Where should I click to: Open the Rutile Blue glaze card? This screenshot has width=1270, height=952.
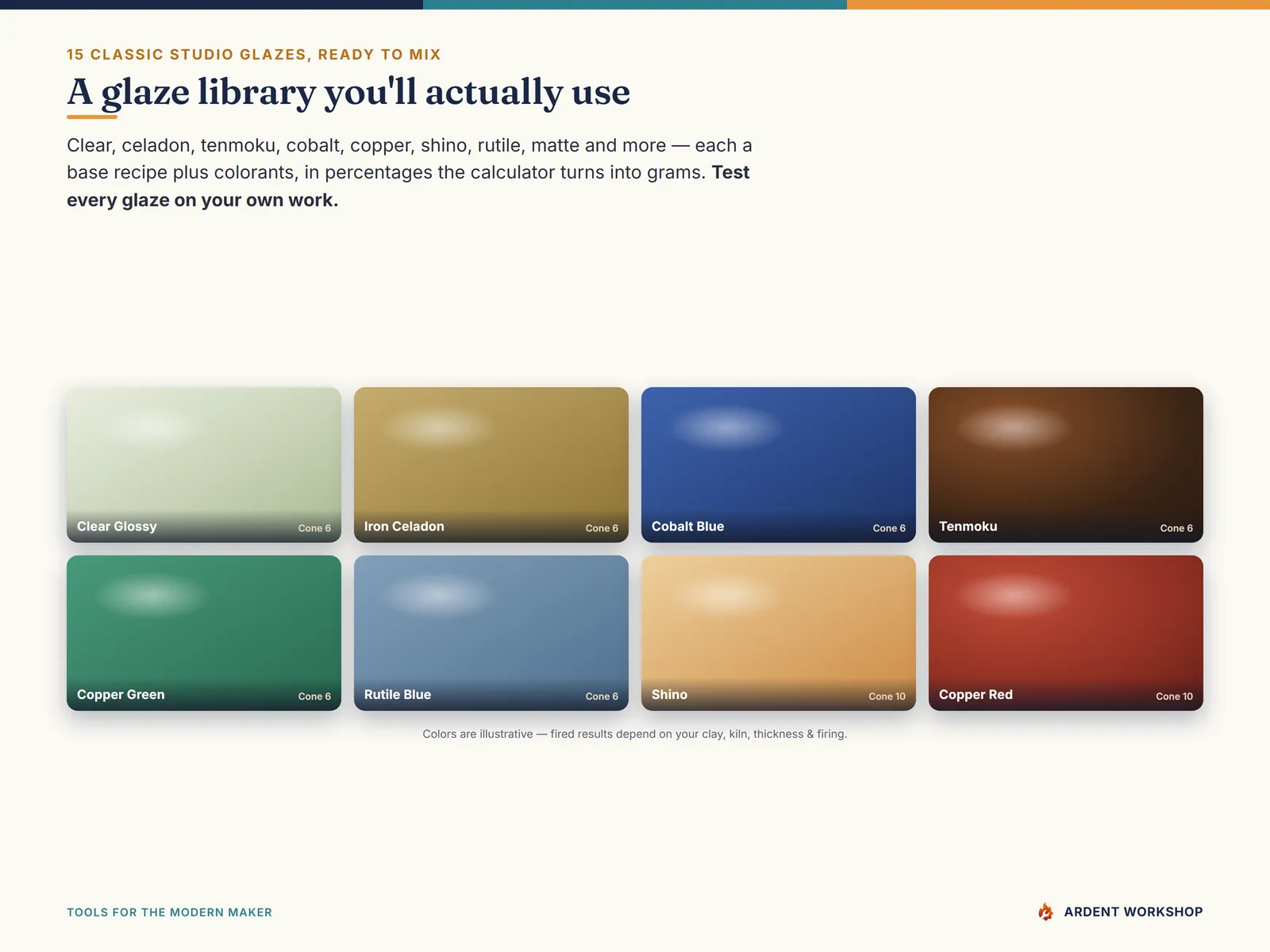(x=491, y=633)
